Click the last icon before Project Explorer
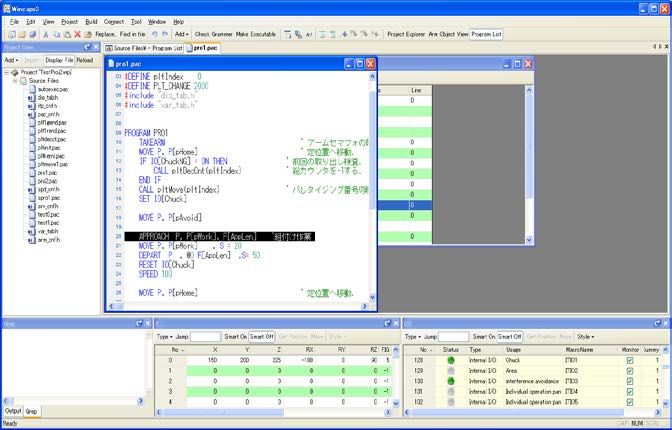Image resolution: width=672 pixels, height=430 pixels. (375, 34)
